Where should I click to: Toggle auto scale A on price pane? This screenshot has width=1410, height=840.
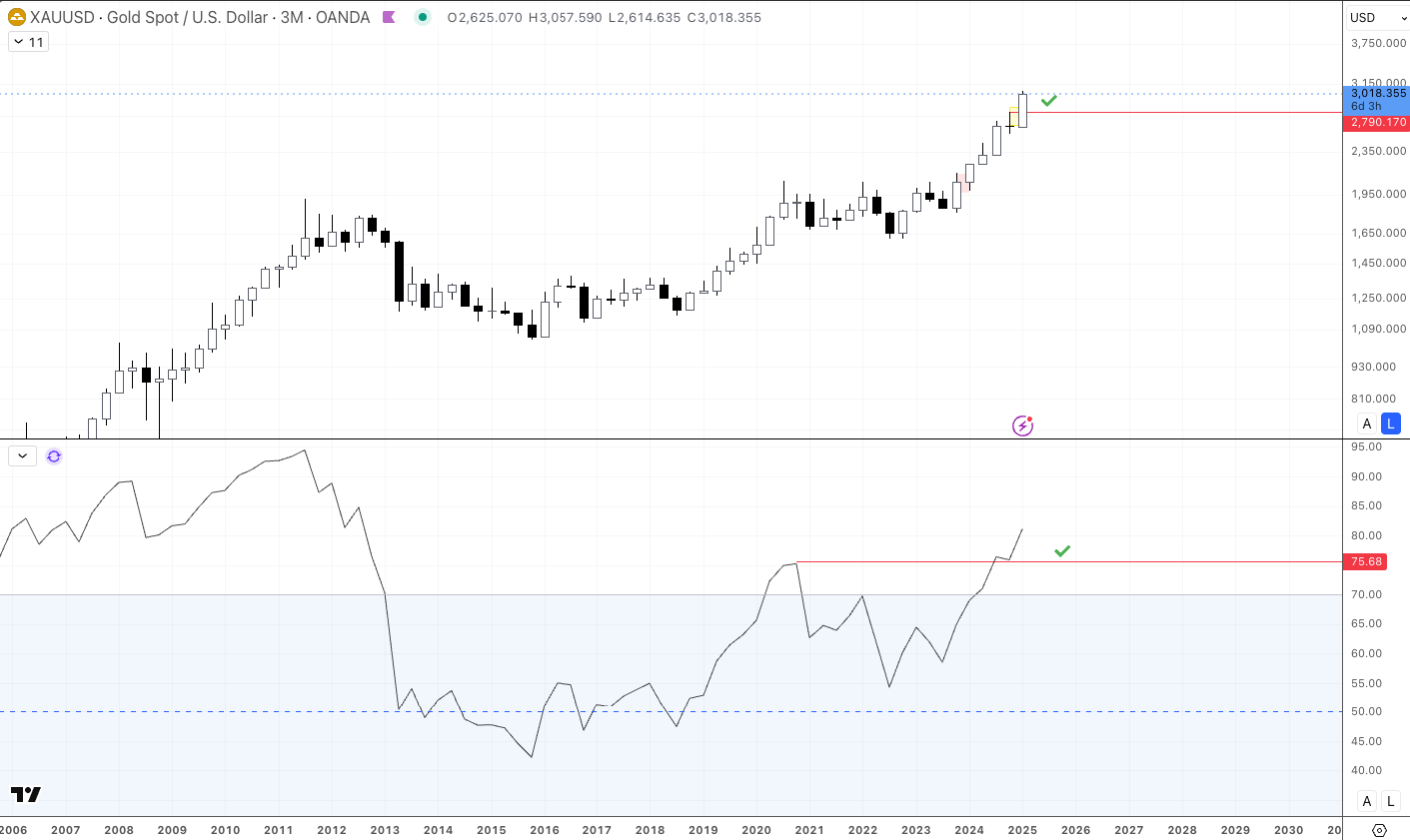[x=1367, y=423]
